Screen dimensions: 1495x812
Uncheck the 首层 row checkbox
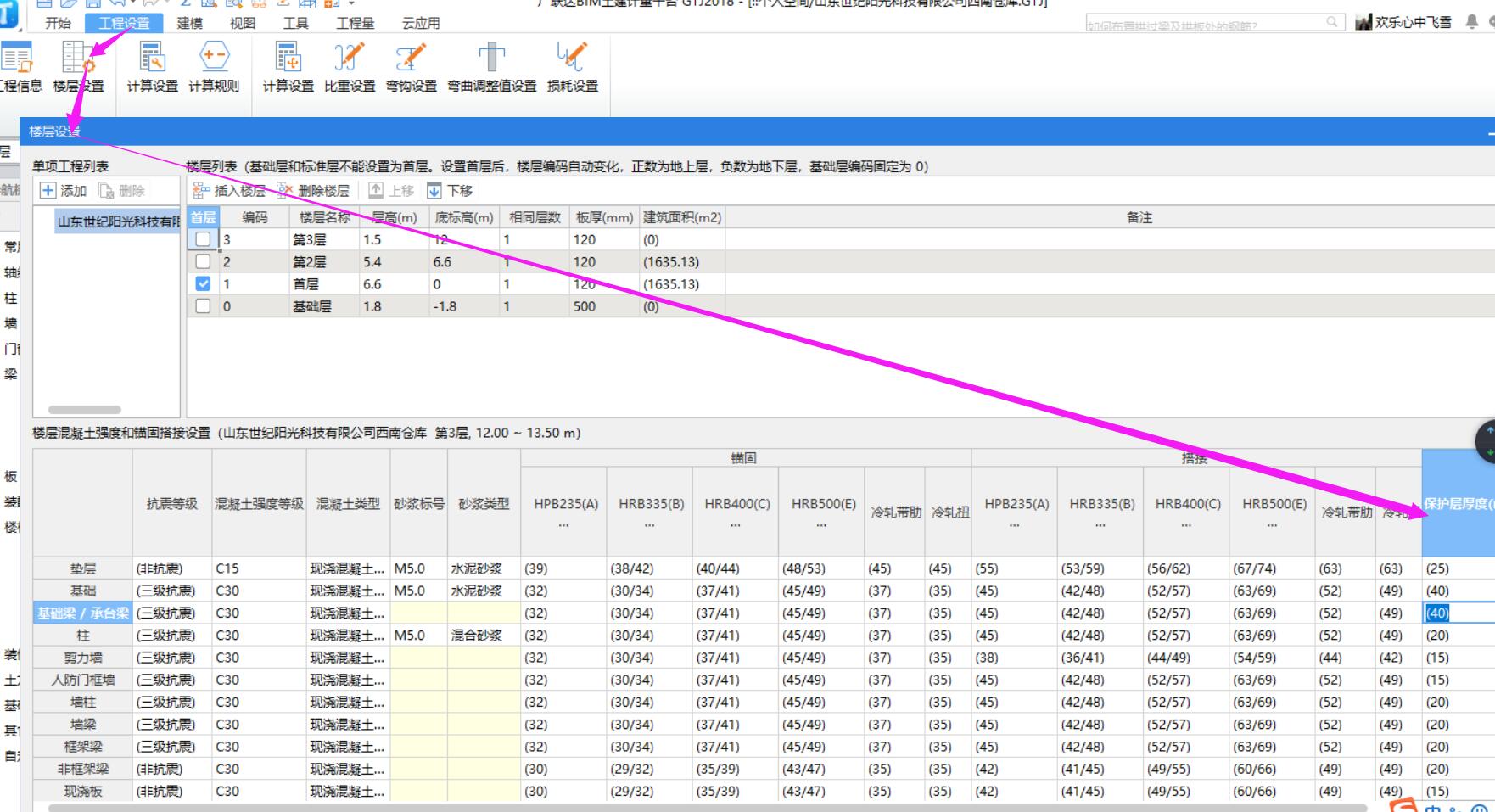[203, 284]
